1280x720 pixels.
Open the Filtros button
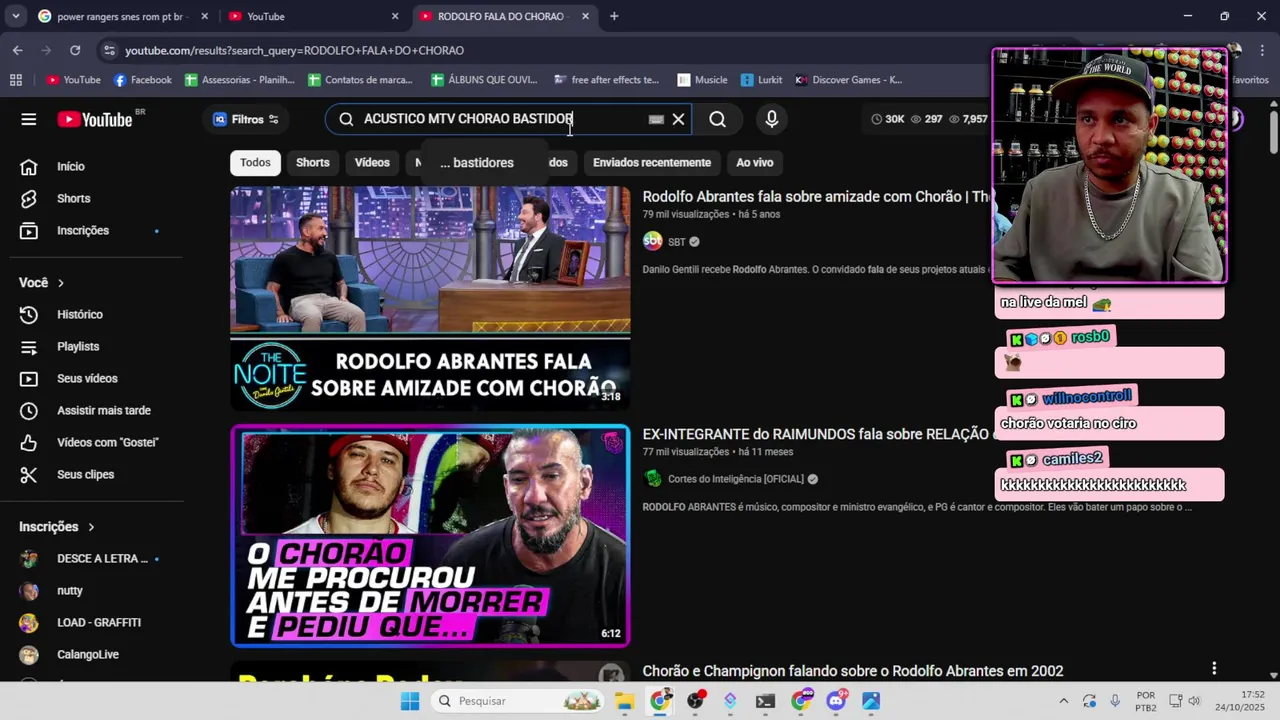246,119
